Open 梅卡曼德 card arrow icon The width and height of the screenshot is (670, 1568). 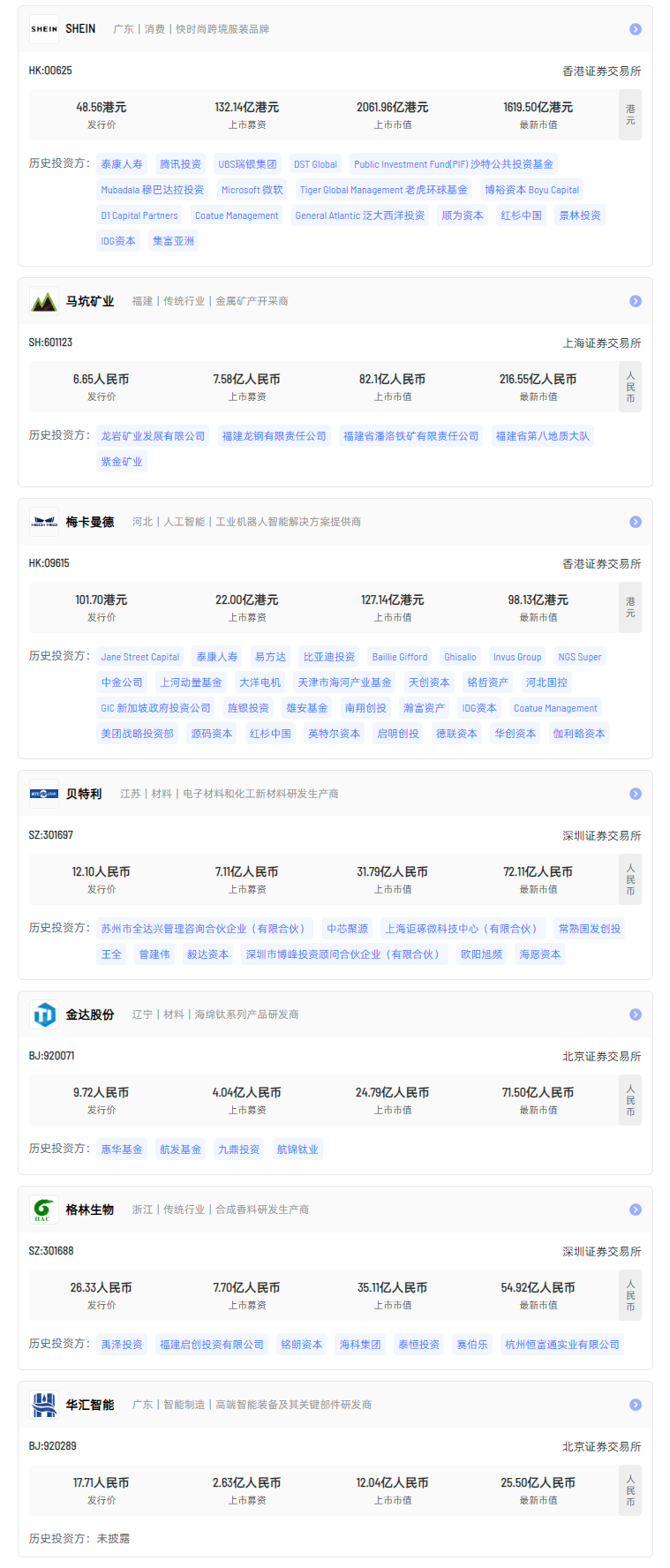[x=635, y=522]
